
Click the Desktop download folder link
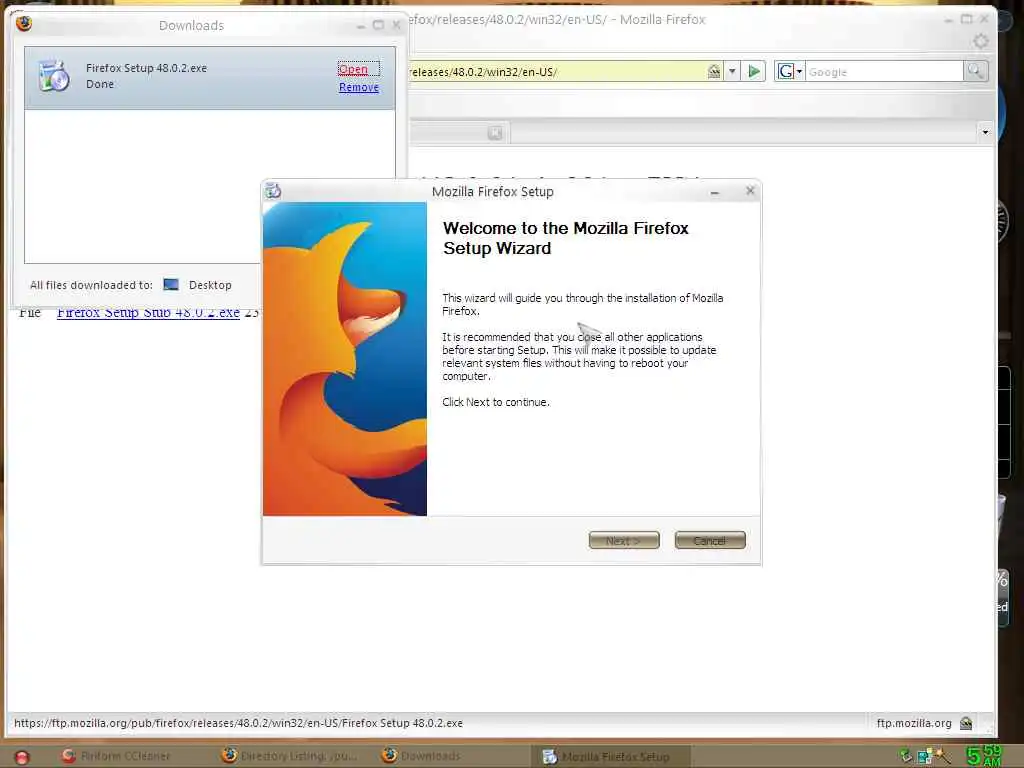[x=210, y=285]
